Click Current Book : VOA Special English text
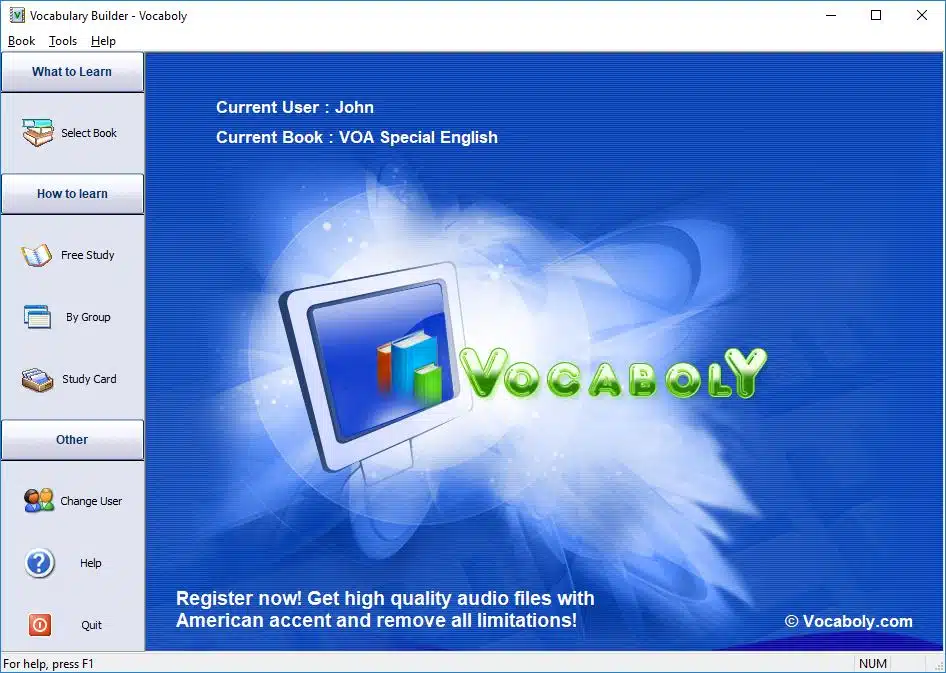The height and width of the screenshot is (673, 946). click(357, 137)
